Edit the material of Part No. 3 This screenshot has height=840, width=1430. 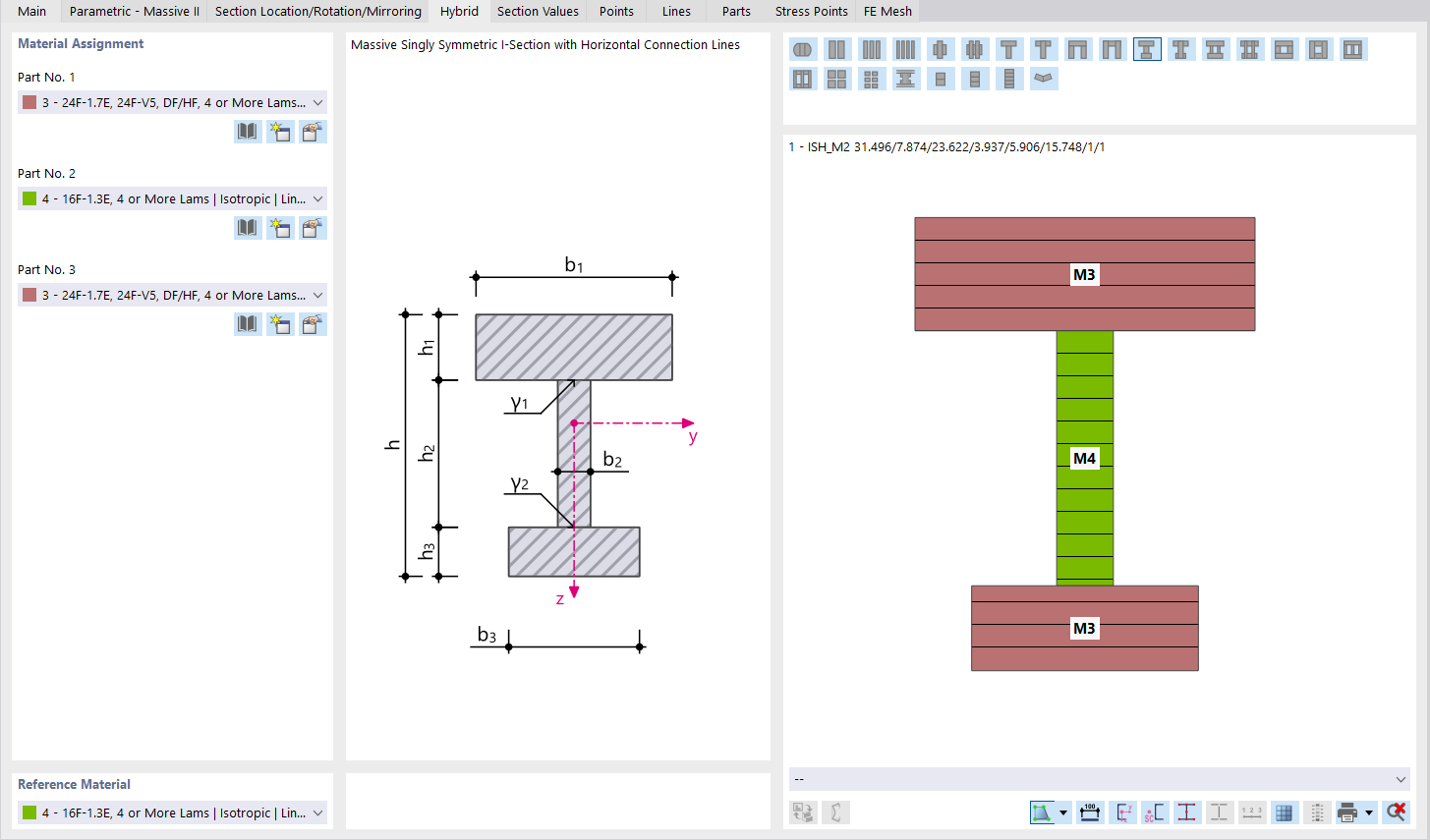coord(313,323)
